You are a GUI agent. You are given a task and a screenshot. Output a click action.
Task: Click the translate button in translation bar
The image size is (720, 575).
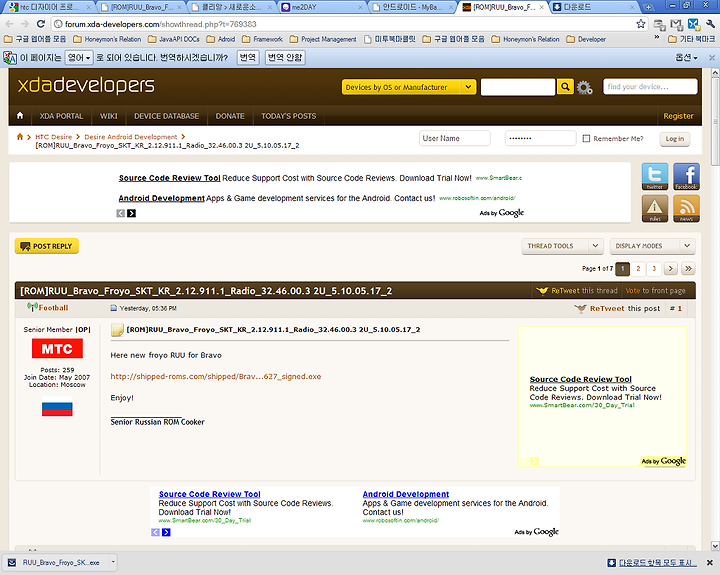coord(248,58)
